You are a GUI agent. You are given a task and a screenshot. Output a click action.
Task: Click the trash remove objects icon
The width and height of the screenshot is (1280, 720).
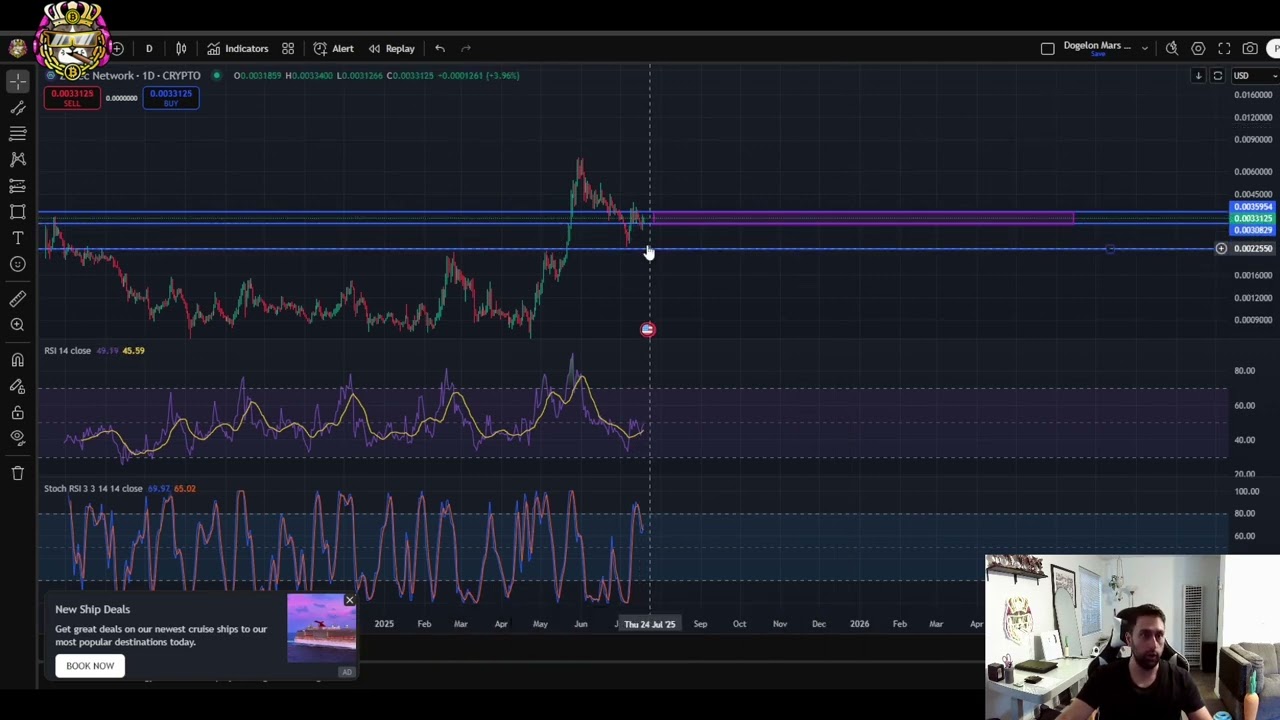tap(18, 473)
